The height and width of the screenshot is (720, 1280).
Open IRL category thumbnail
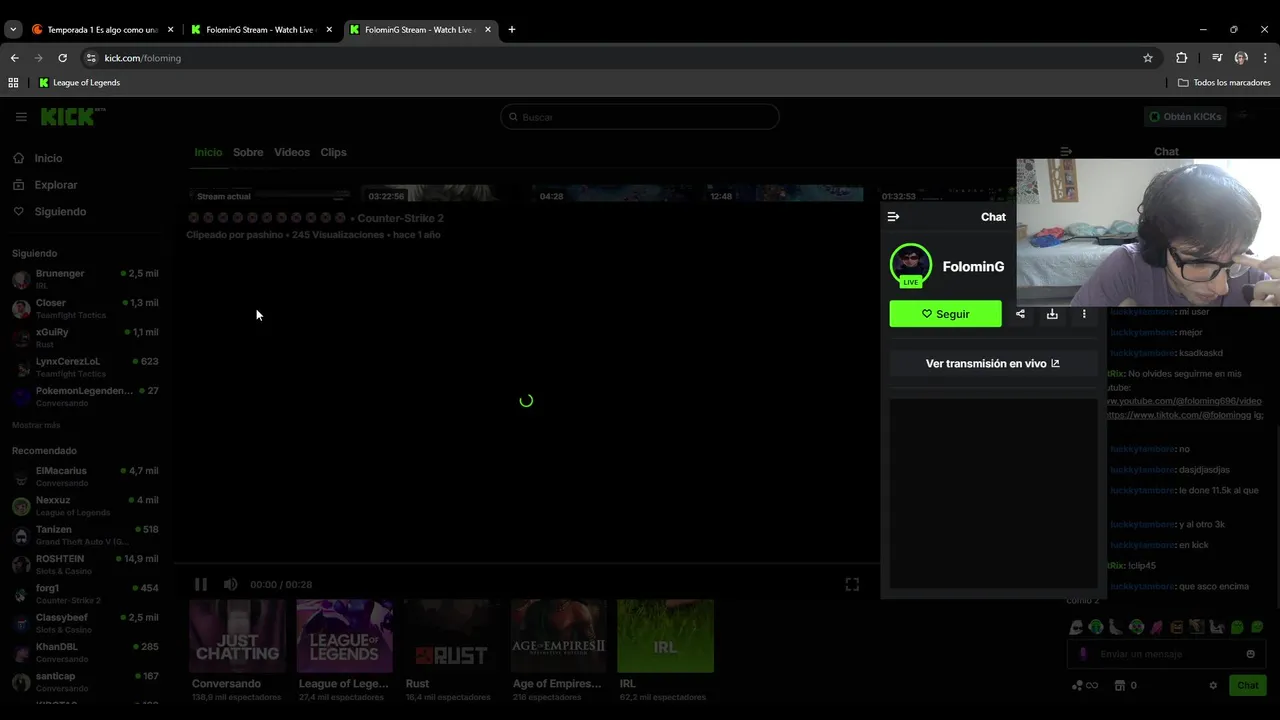665,636
